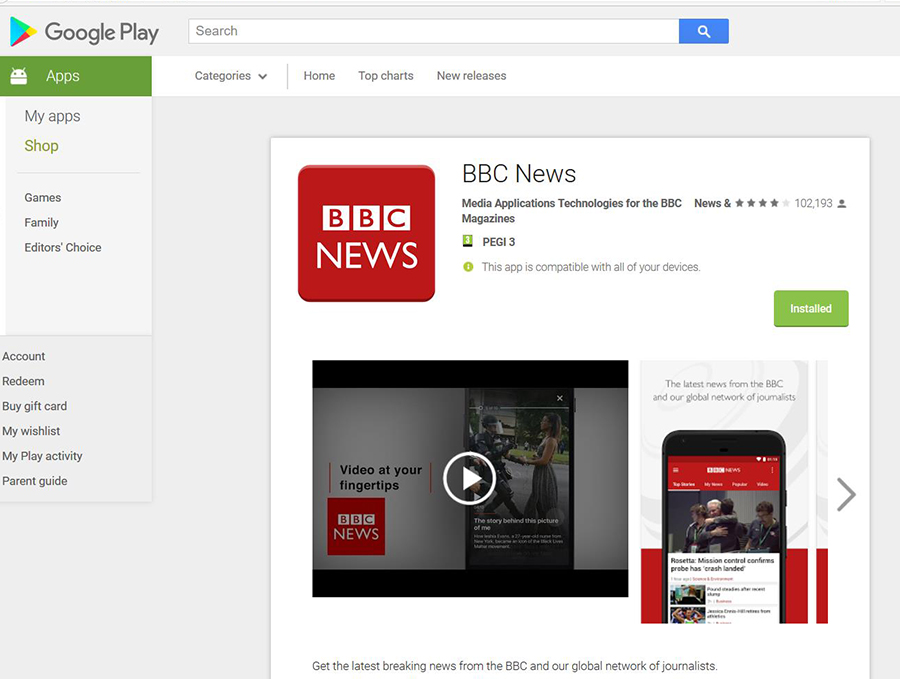Open the Account link
900x679 pixels.
tap(24, 356)
